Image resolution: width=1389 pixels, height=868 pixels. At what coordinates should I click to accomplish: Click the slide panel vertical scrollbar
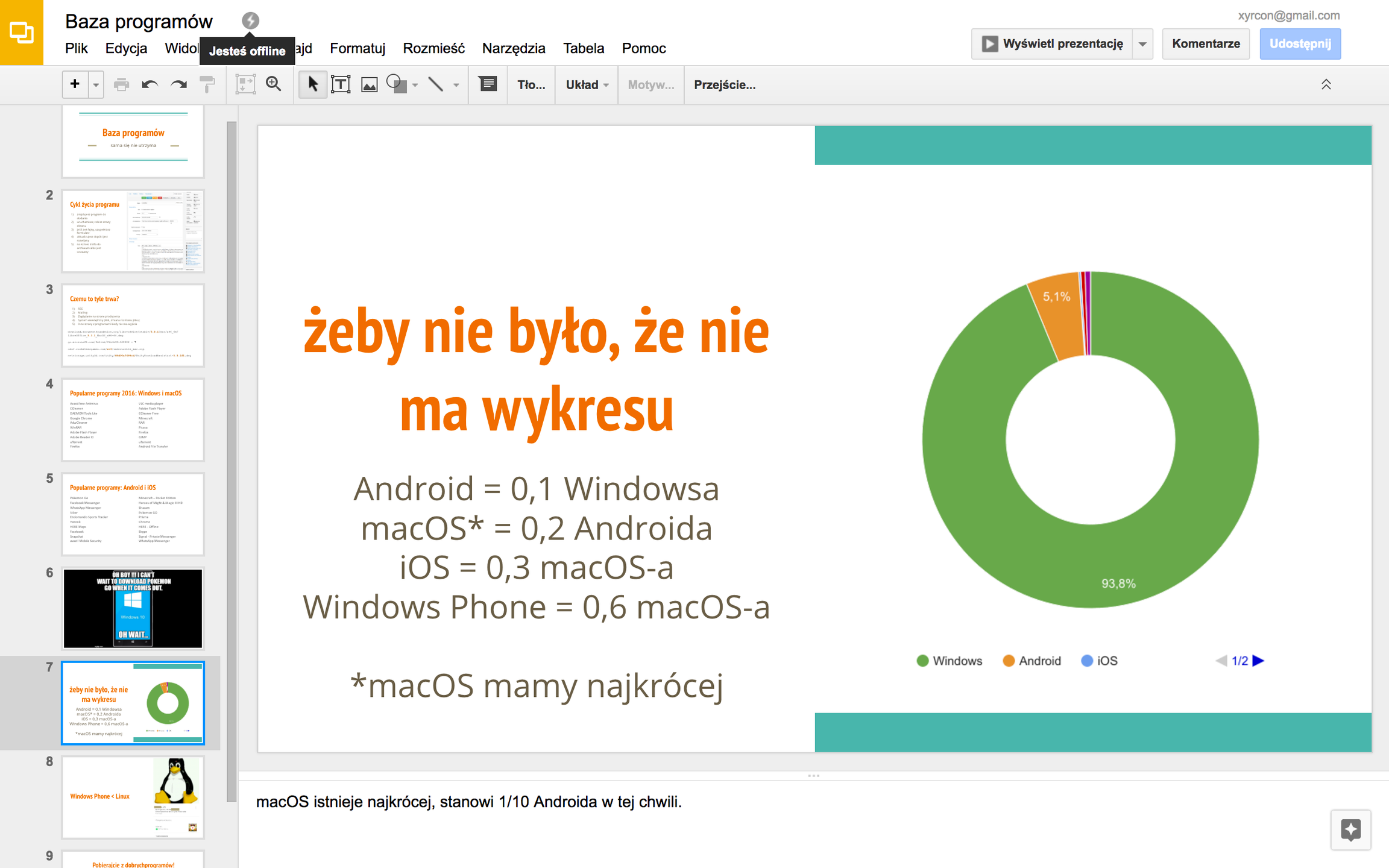pos(231,461)
